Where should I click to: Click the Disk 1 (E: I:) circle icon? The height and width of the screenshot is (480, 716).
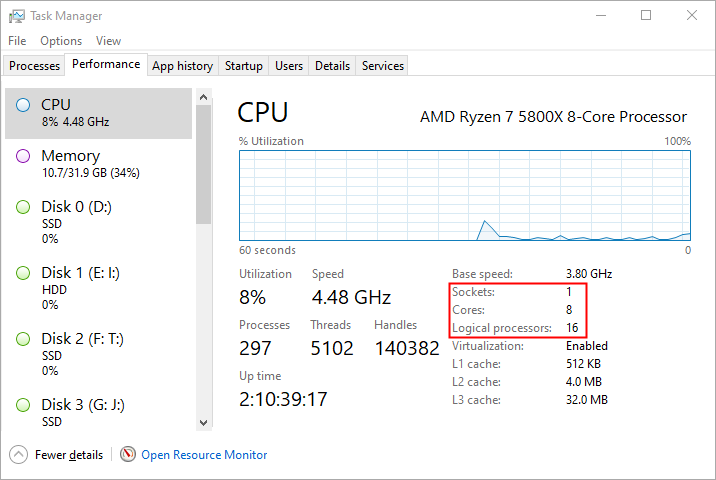(23, 273)
